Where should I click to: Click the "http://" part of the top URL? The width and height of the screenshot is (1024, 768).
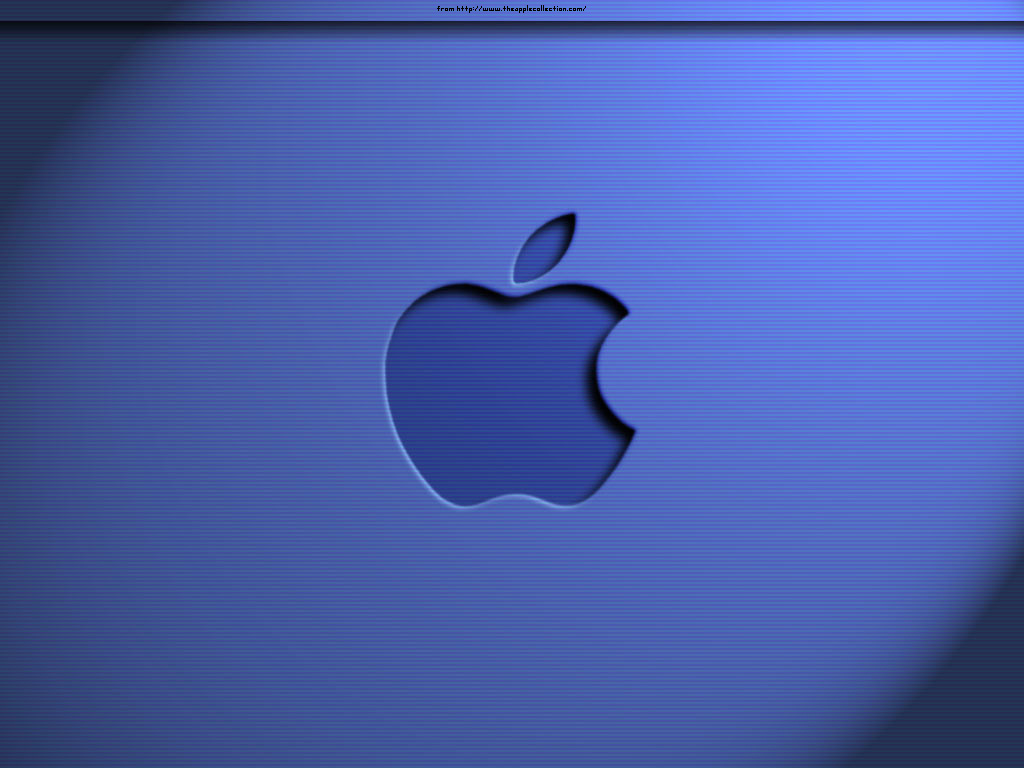click(468, 9)
